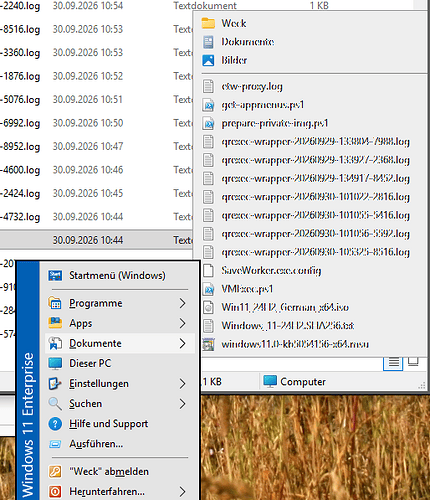Switch Explorer to large icons view button
This screenshot has width=430, height=500.
(413, 362)
